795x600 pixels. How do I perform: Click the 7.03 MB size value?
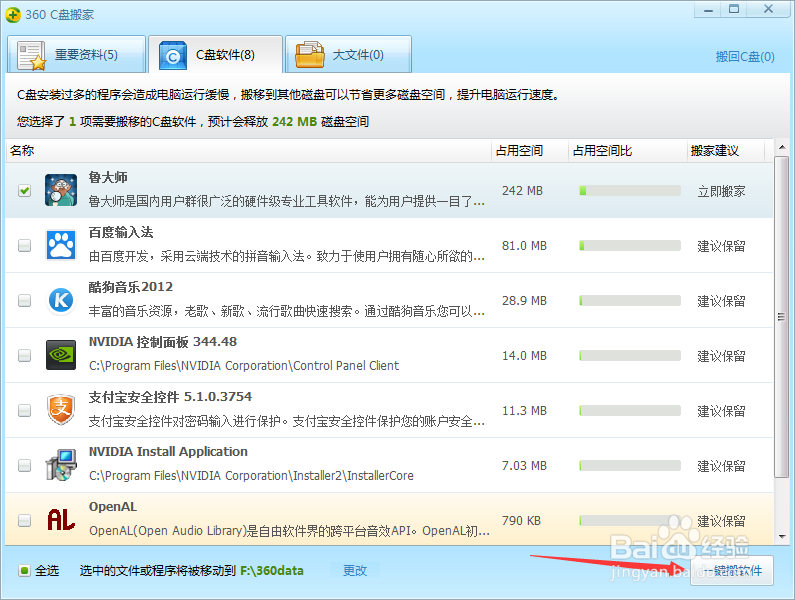click(524, 465)
